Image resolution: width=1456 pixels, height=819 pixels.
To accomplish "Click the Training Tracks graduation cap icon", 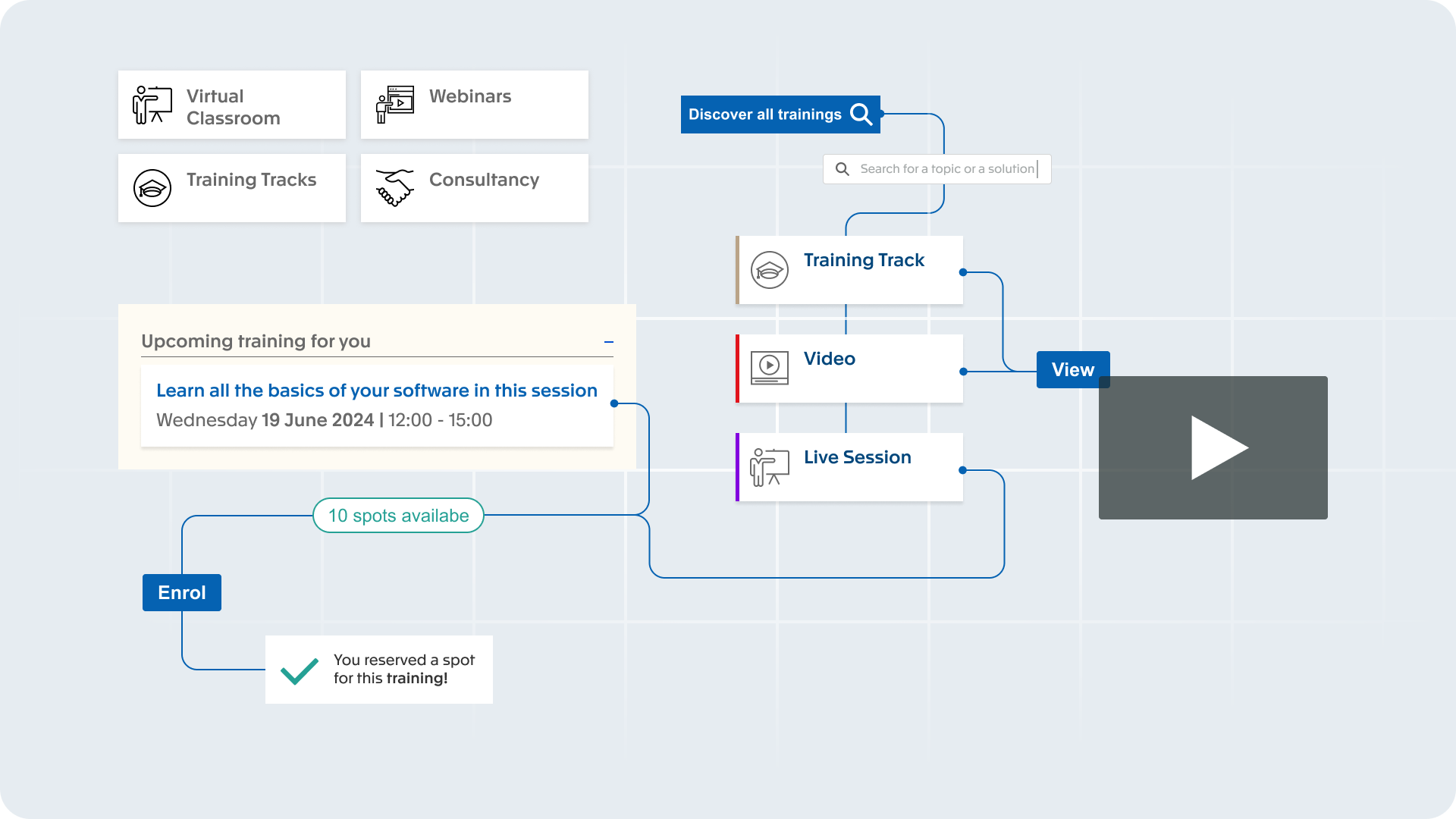I will click(x=152, y=188).
